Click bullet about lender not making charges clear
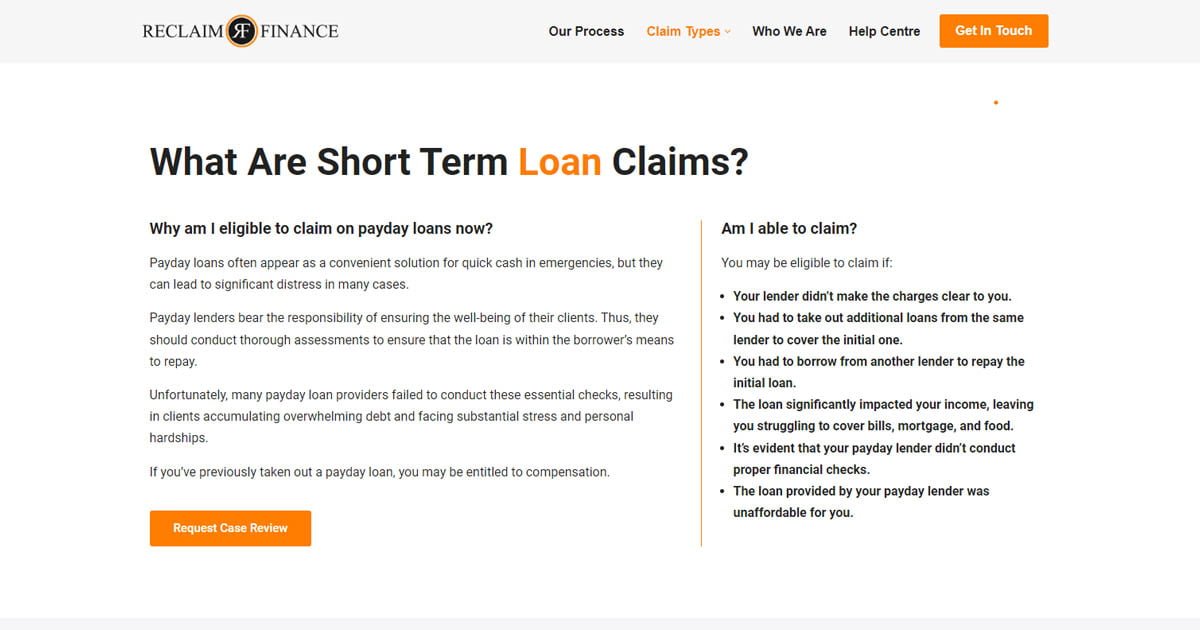1200x630 pixels. (872, 296)
